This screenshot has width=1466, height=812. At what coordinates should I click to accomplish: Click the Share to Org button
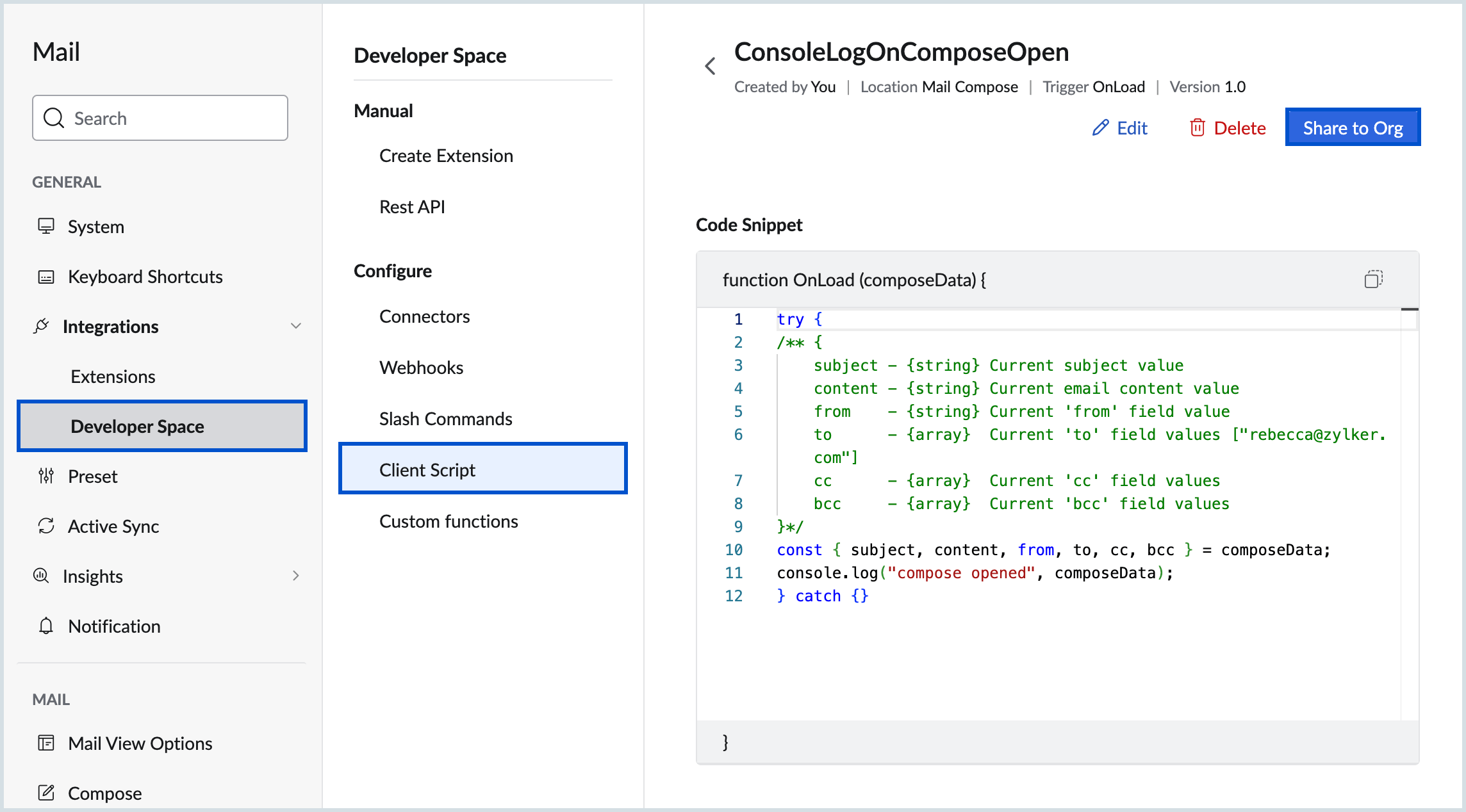click(1353, 127)
